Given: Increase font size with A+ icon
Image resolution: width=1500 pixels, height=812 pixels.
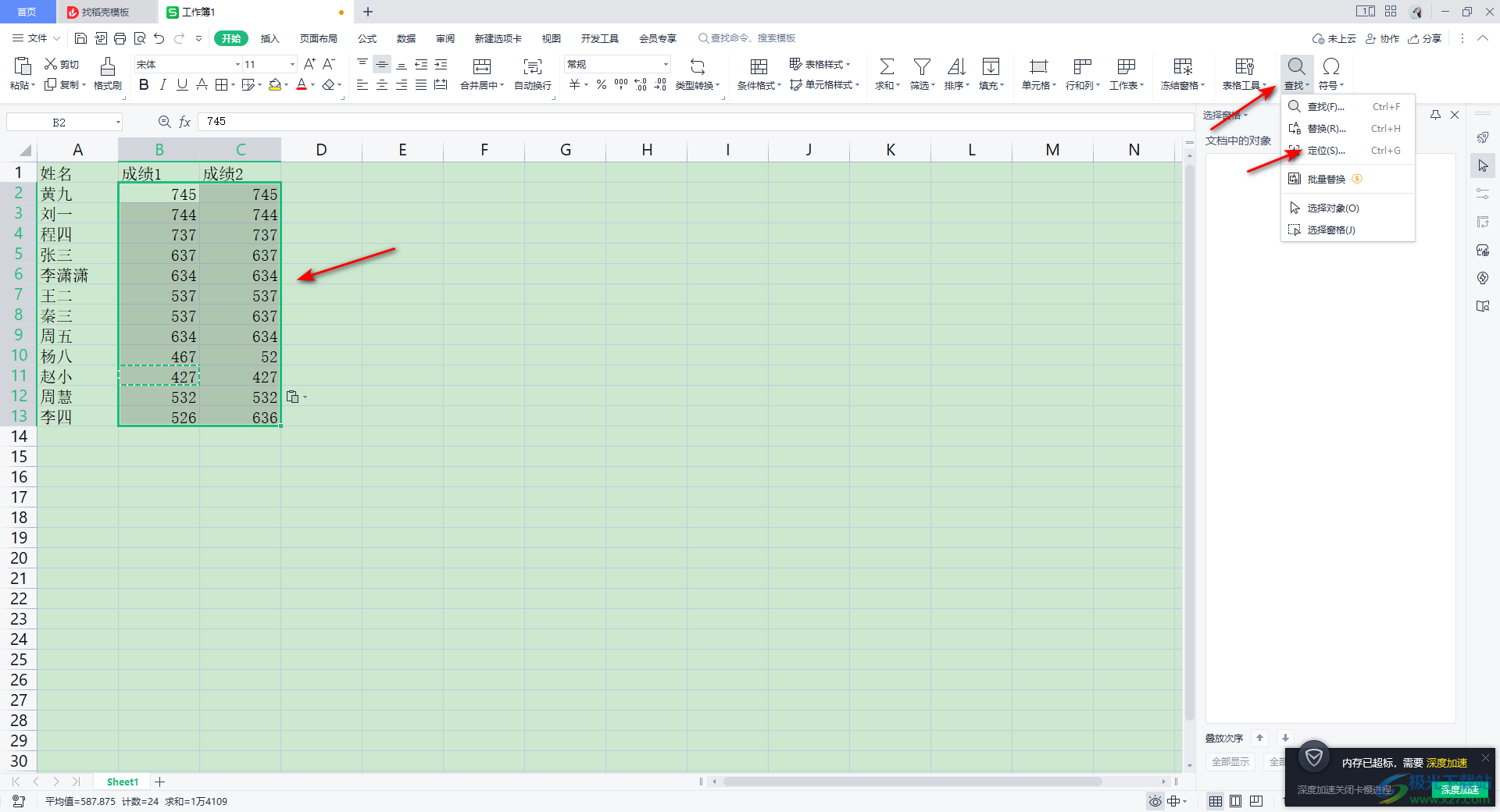Looking at the screenshot, I should pos(309,64).
